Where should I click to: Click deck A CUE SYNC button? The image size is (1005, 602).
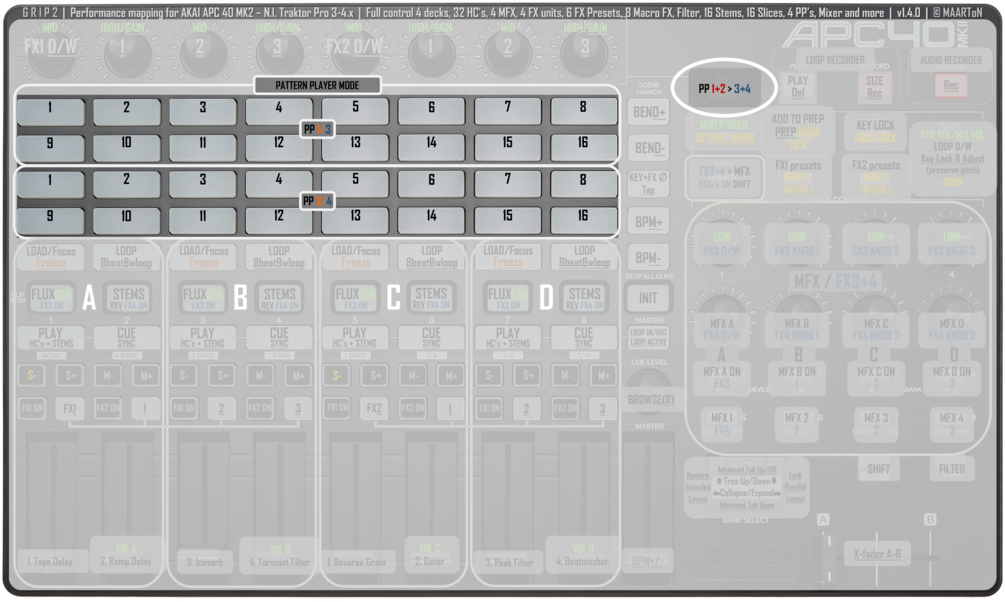(126, 337)
